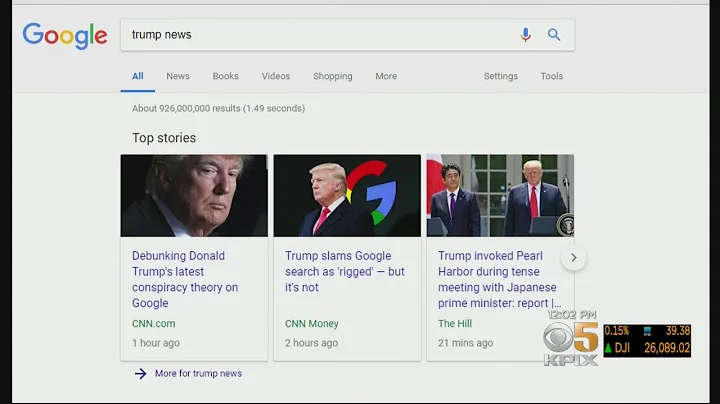
Task: Switch to the Shopping tab
Action: click(x=332, y=76)
